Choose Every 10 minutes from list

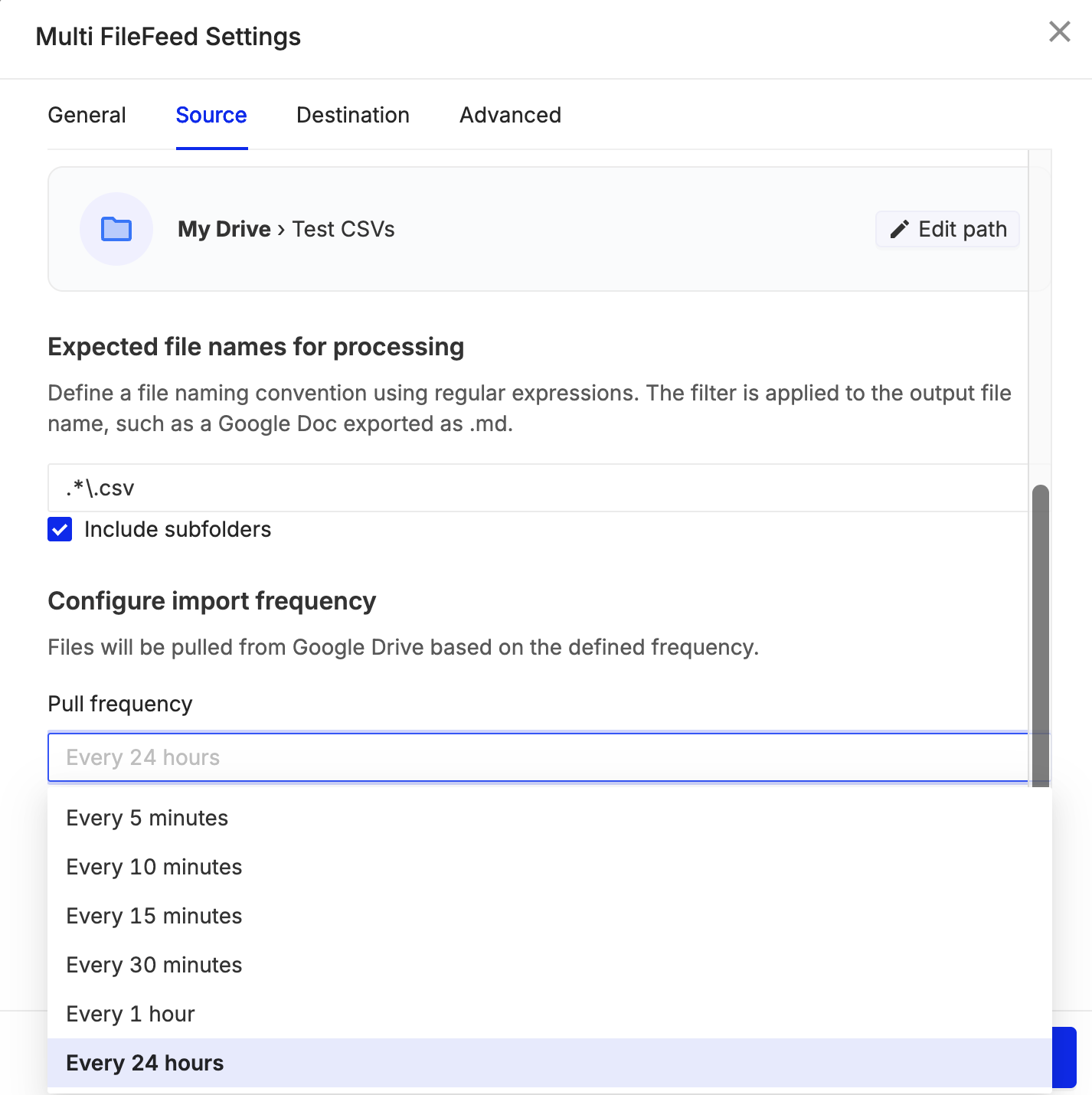[x=549, y=867]
